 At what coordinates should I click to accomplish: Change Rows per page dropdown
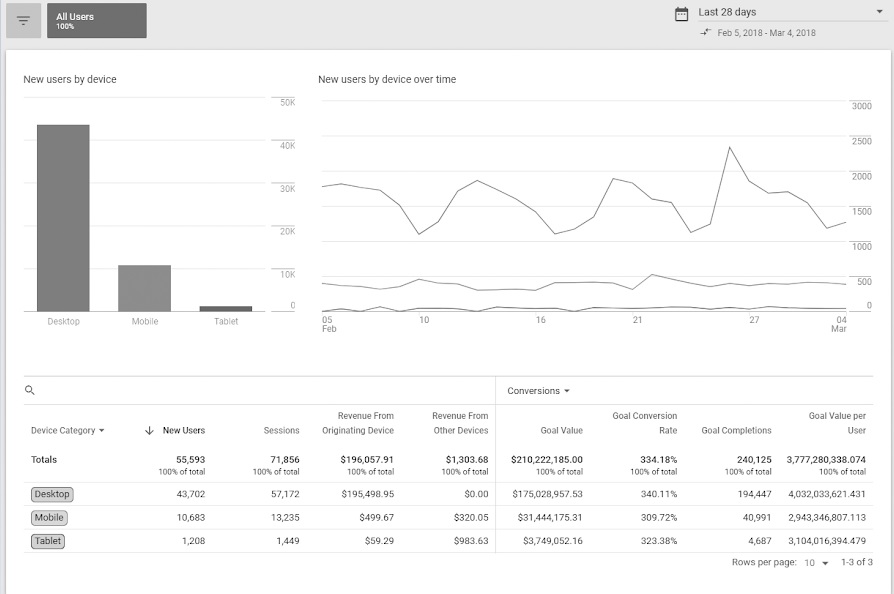point(817,563)
